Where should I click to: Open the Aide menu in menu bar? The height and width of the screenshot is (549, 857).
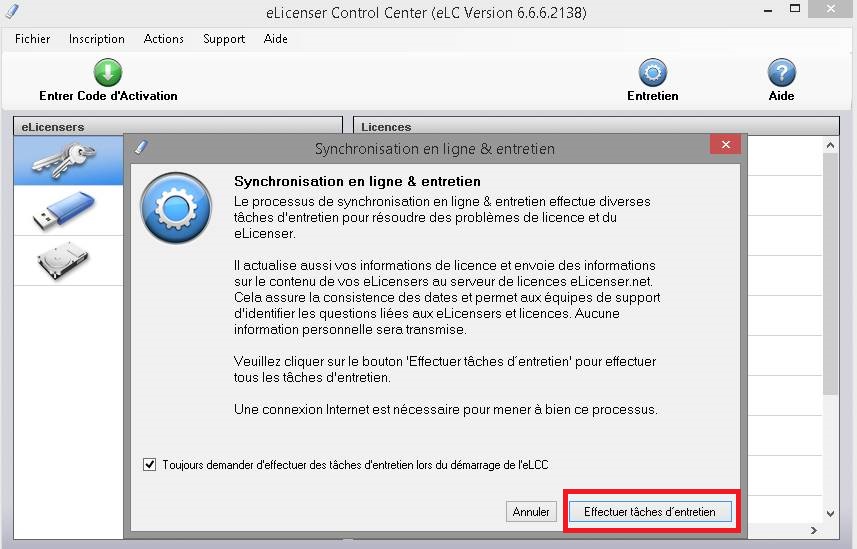(x=275, y=39)
